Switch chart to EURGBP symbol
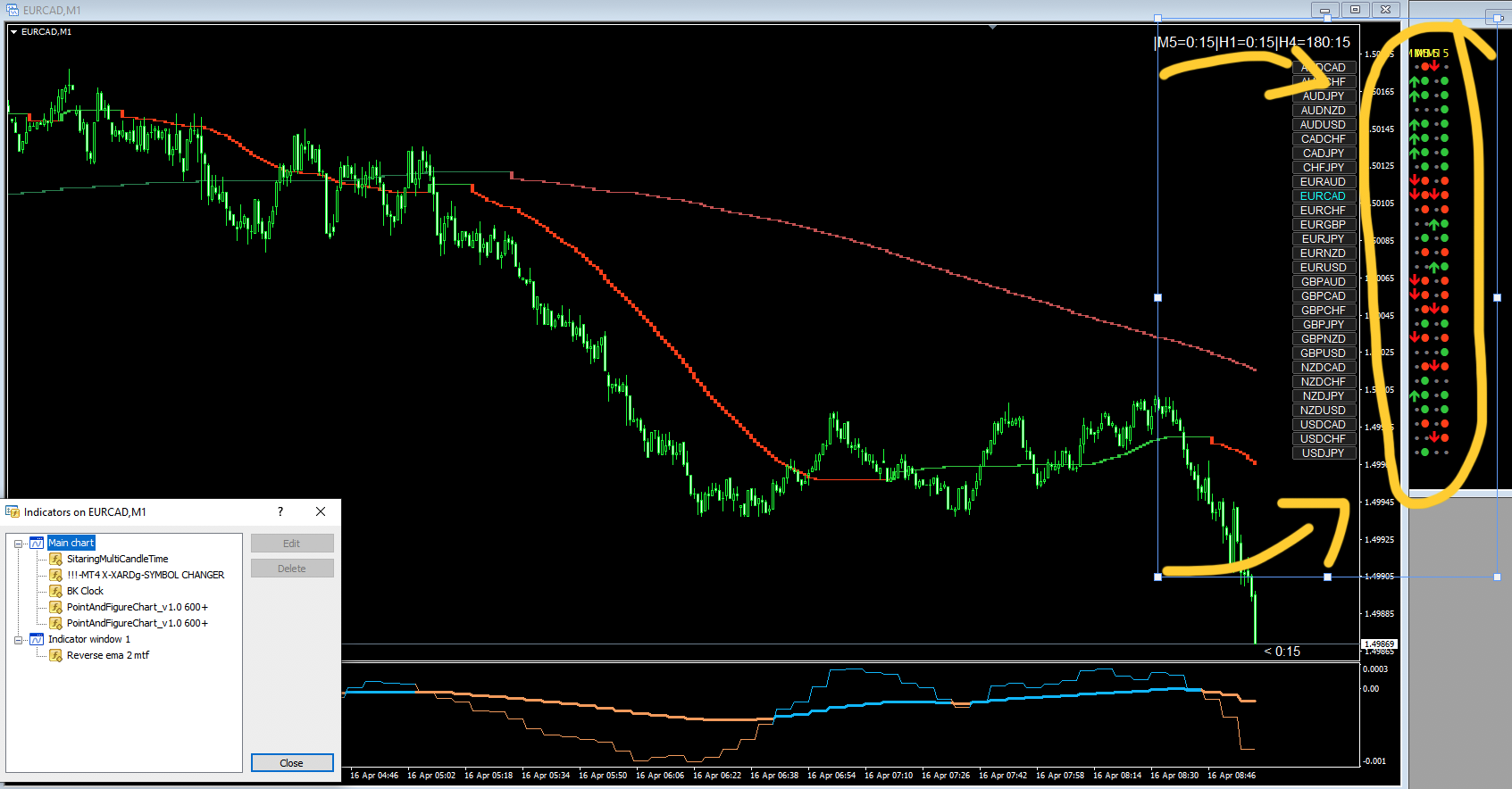This screenshot has height=789, width=1512. point(1324,225)
